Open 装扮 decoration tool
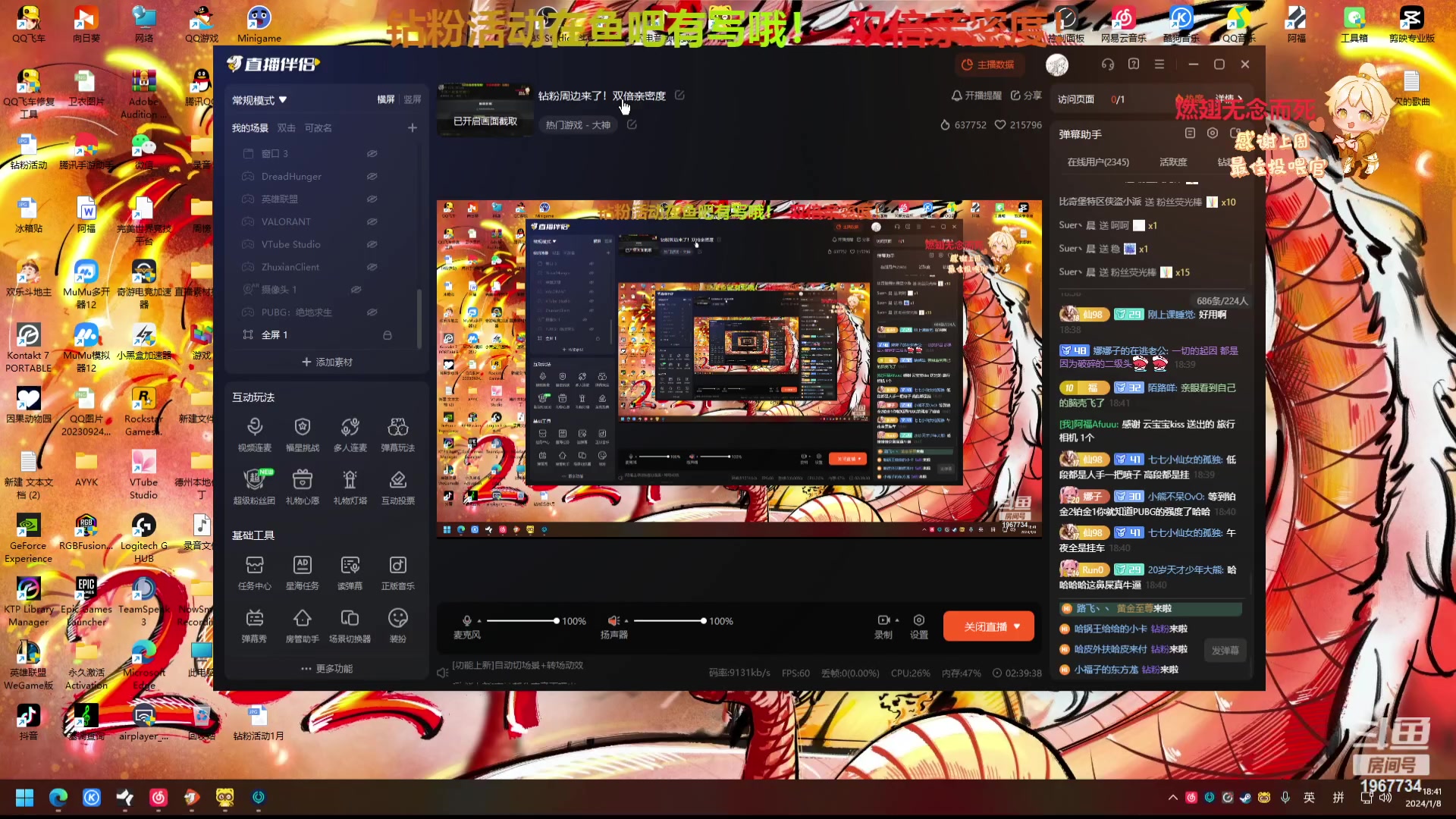This screenshot has width=1456, height=819. point(398,626)
